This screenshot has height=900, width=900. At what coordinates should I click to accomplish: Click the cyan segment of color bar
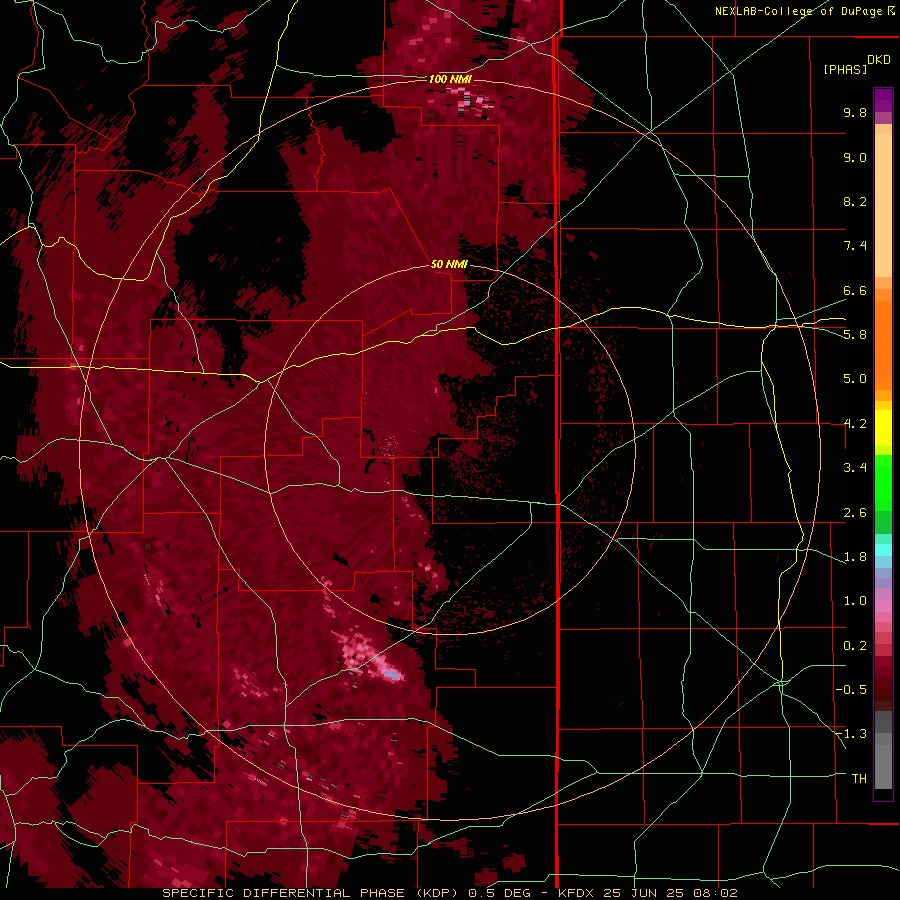(x=883, y=550)
